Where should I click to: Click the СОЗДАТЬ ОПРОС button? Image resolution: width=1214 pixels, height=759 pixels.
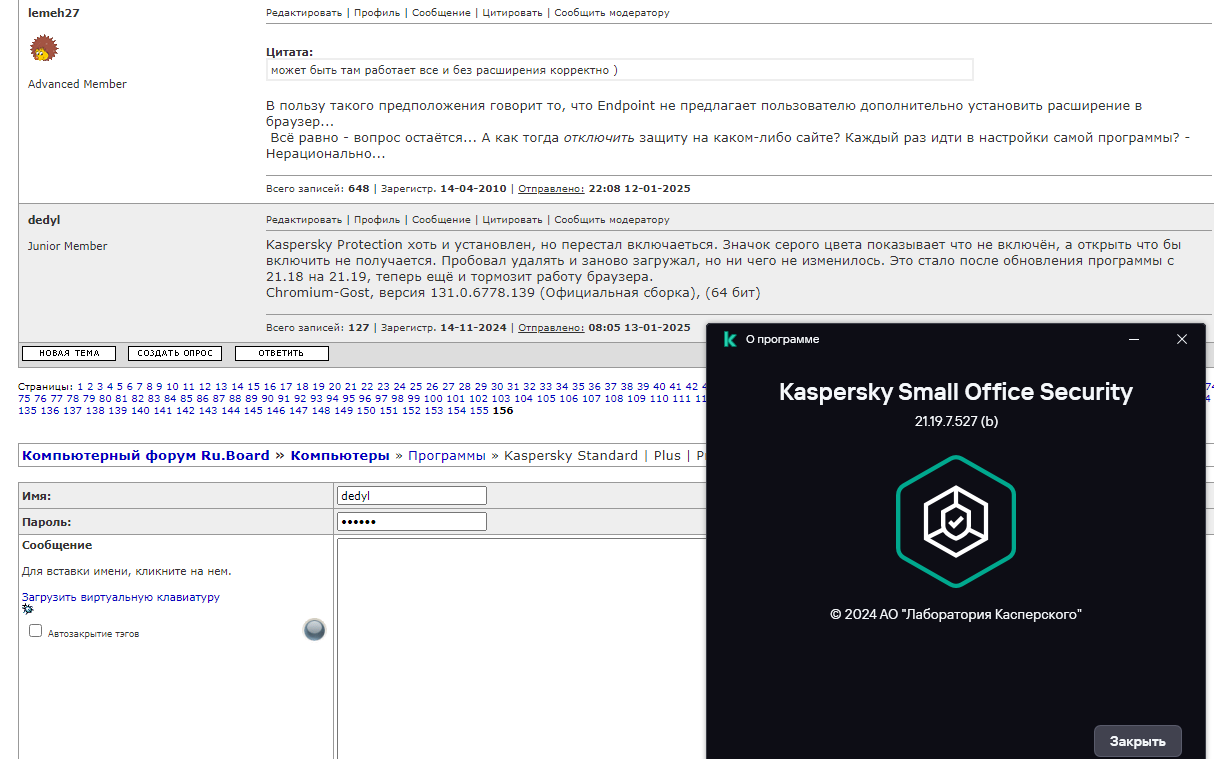(x=175, y=353)
